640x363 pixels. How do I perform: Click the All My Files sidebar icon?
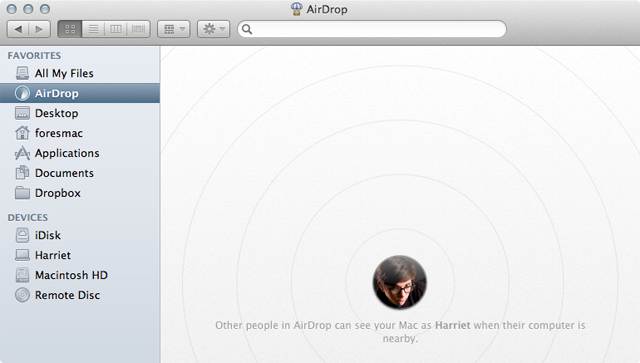coord(22,73)
